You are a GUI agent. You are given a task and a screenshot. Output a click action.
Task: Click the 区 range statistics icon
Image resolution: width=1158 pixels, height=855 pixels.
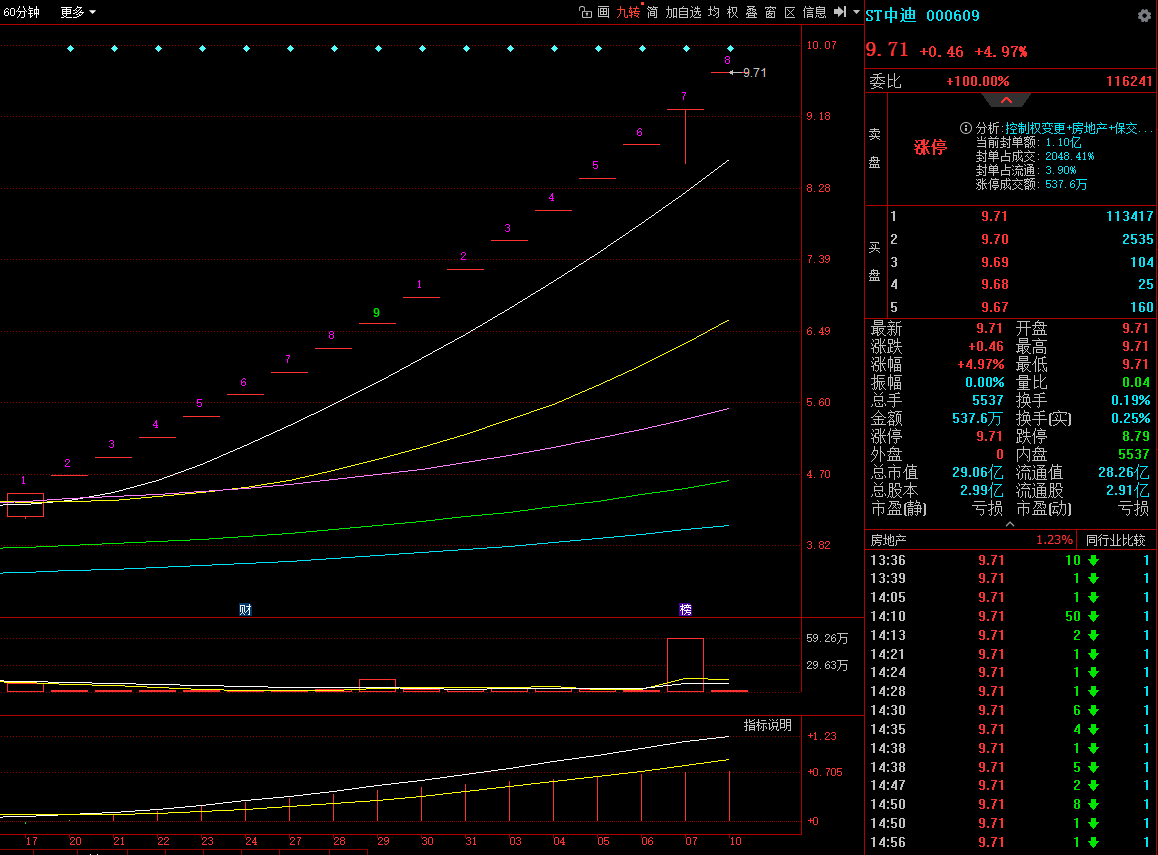(789, 12)
